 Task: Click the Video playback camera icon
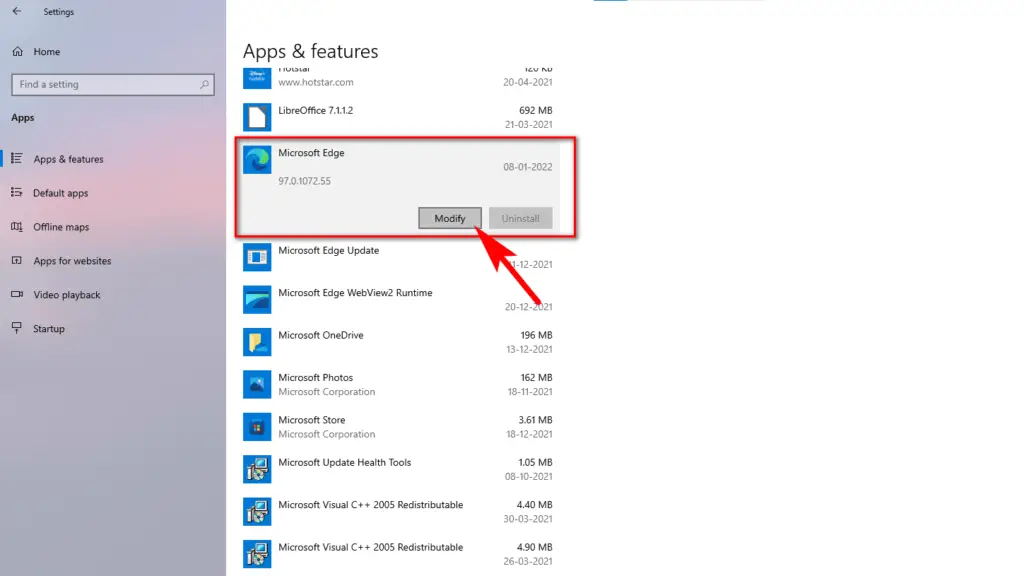click(x=17, y=295)
